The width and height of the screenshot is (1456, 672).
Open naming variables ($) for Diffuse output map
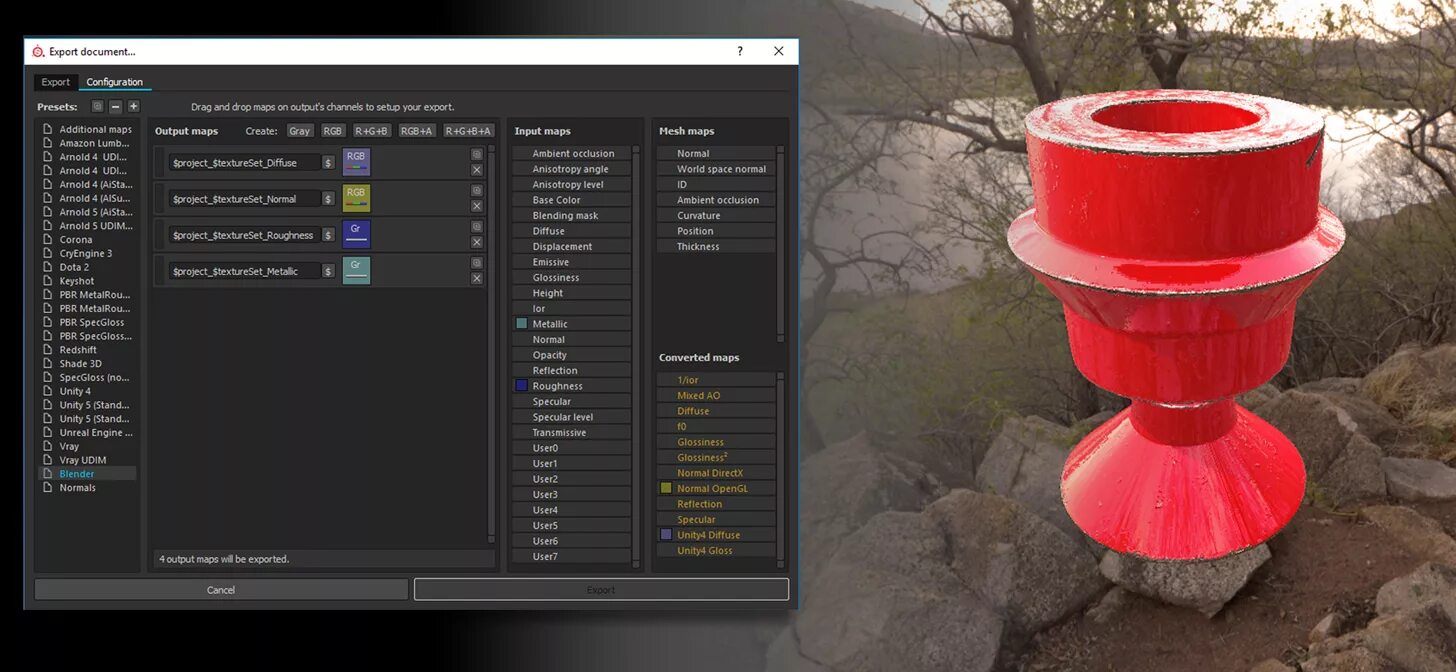(328, 163)
